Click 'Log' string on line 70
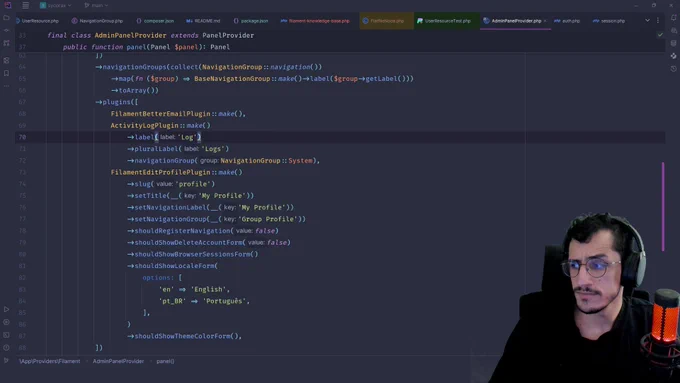The image size is (680, 383). 187,137
